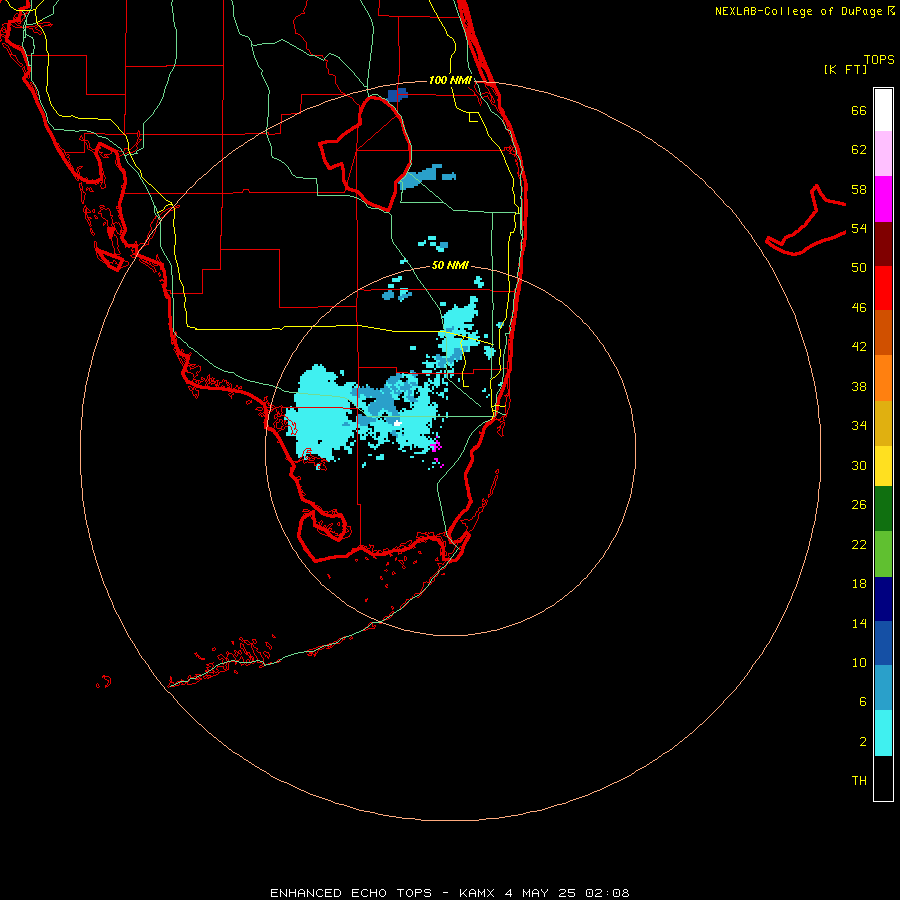Pick the 46 legend value
Screen dimensions: 900x900
click(x=859, y=308)
